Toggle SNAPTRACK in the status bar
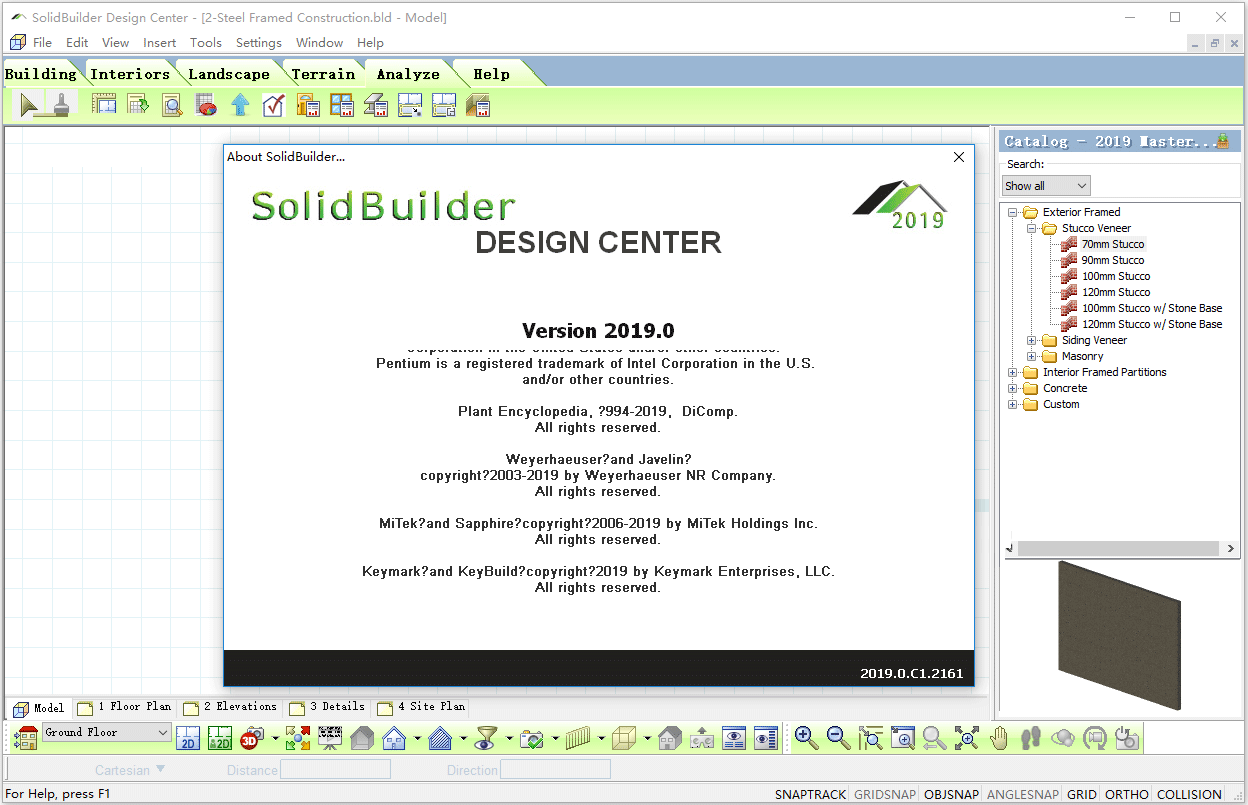This screenshot has height=805, width=1248. pyautogui.click(x=810, y=795)
